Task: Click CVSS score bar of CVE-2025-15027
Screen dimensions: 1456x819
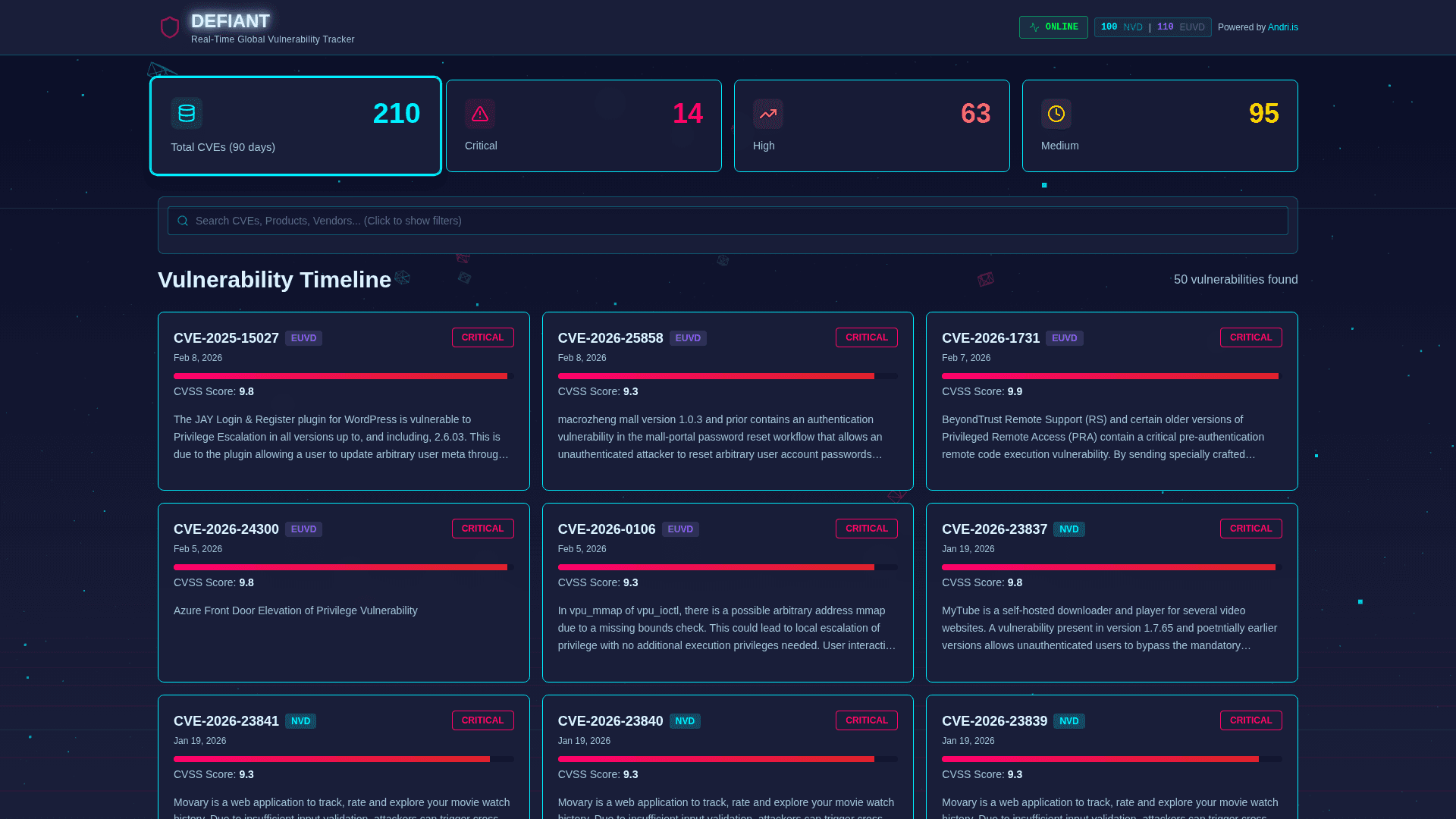Action: click(x=344, y=376)
